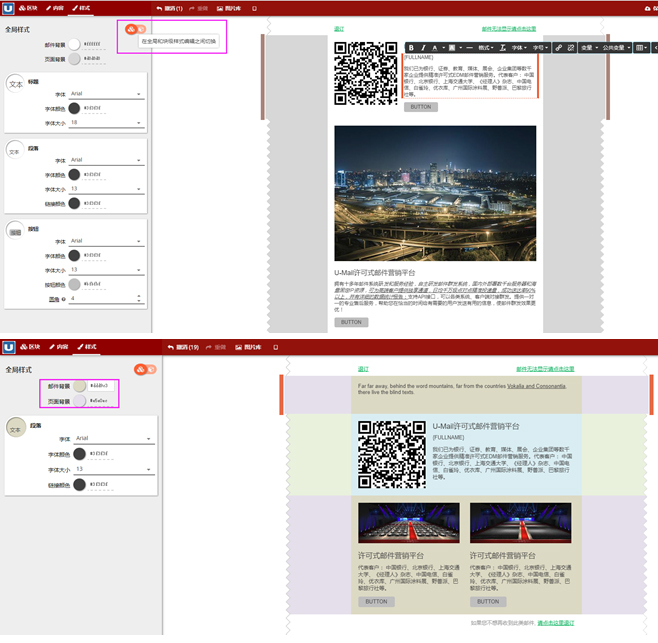Open the 字体 font dropdown in editor toolbar
This screenshot has width=658, height=643.
coord(519,48)
